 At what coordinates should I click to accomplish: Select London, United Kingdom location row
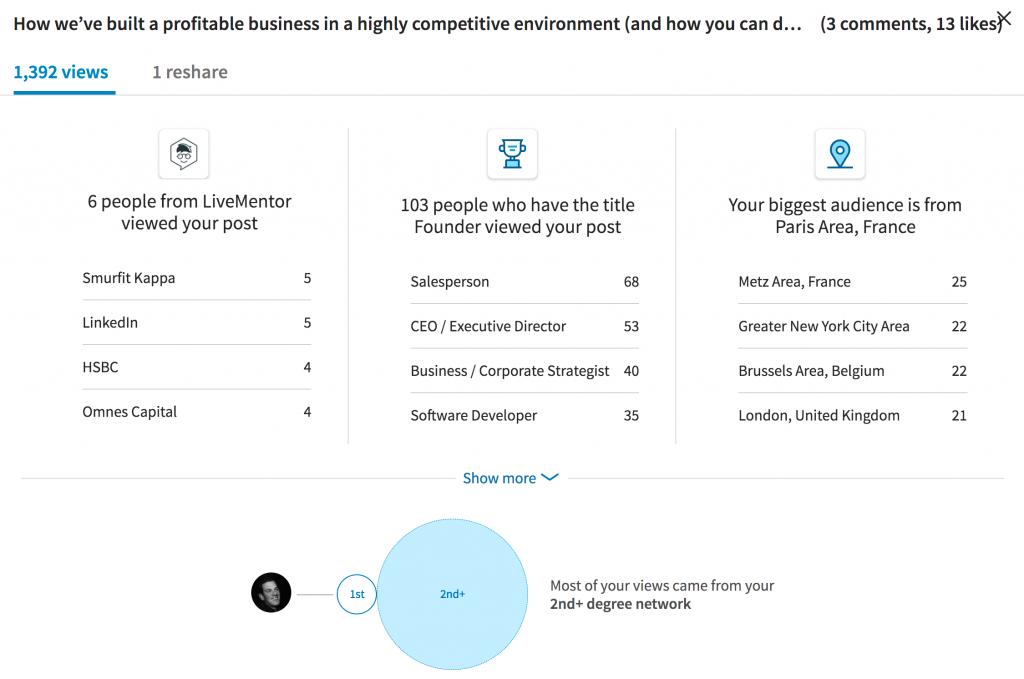pyautogui.click(x=852, y=415)
